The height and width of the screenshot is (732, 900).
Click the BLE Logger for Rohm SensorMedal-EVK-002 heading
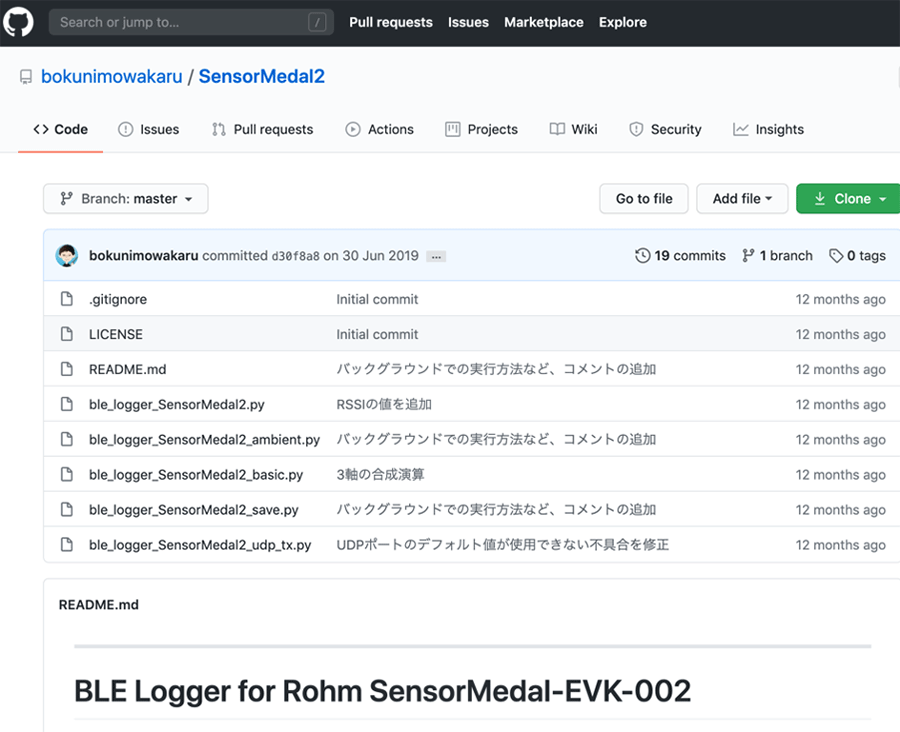[x=382, y=691]
